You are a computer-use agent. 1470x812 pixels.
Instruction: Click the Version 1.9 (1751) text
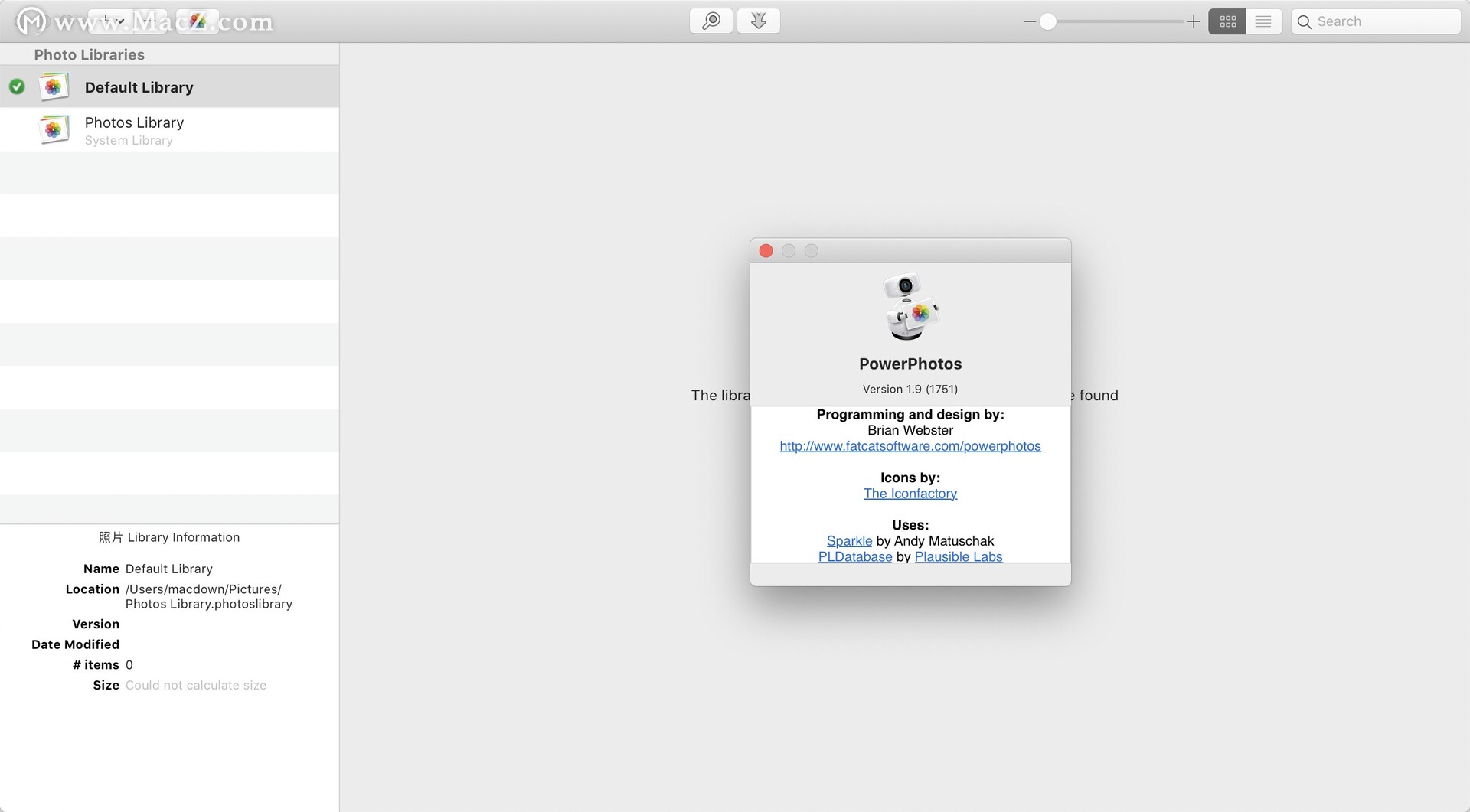(x=910, y=389)
